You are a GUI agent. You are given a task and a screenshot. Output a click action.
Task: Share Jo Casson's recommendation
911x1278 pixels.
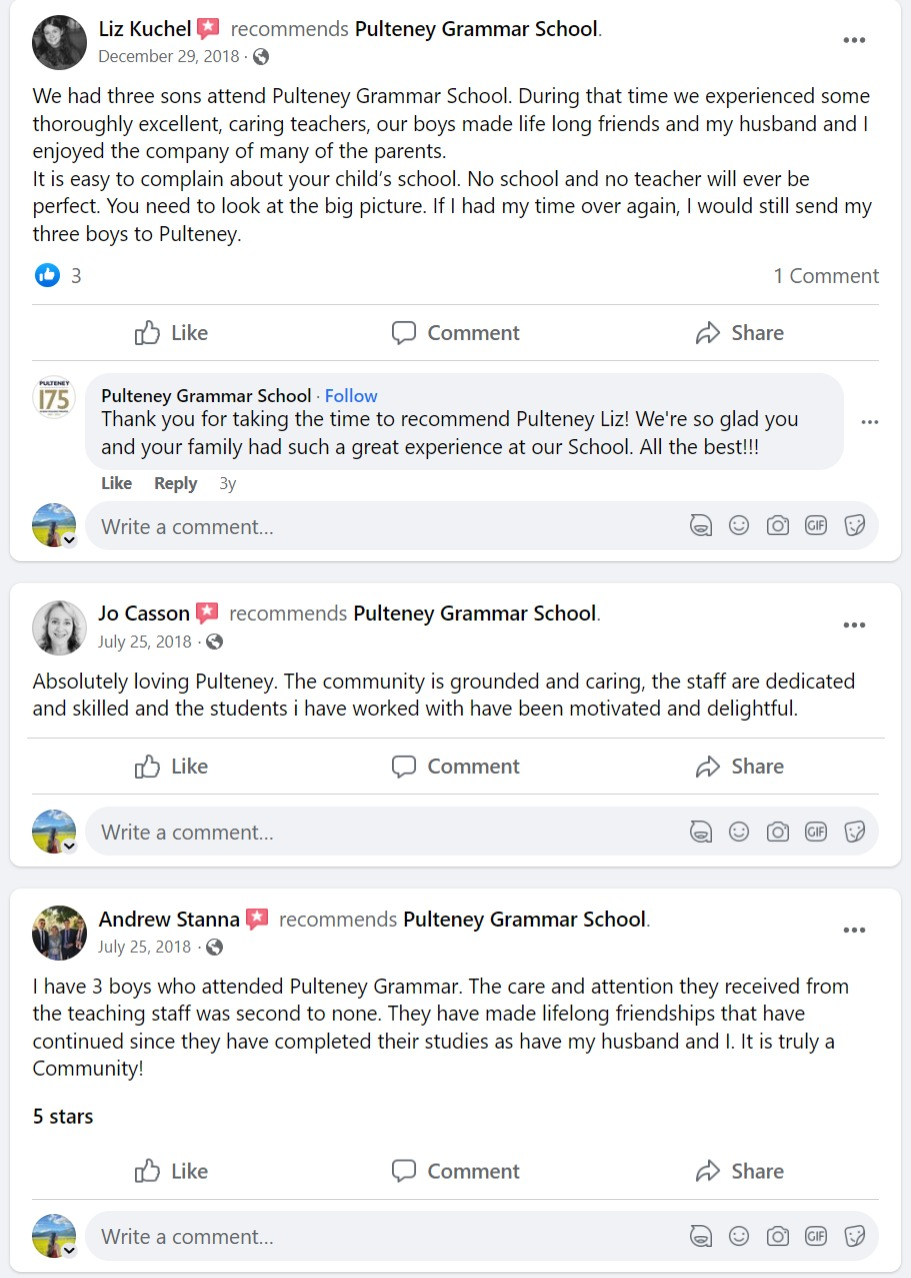[739, 767]
